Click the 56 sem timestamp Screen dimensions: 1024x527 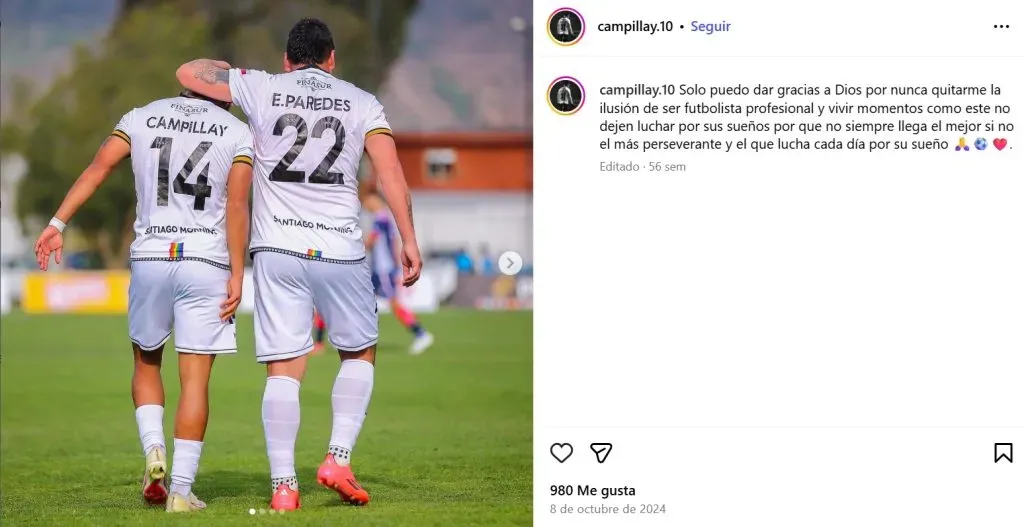click(x=667, y=167)
